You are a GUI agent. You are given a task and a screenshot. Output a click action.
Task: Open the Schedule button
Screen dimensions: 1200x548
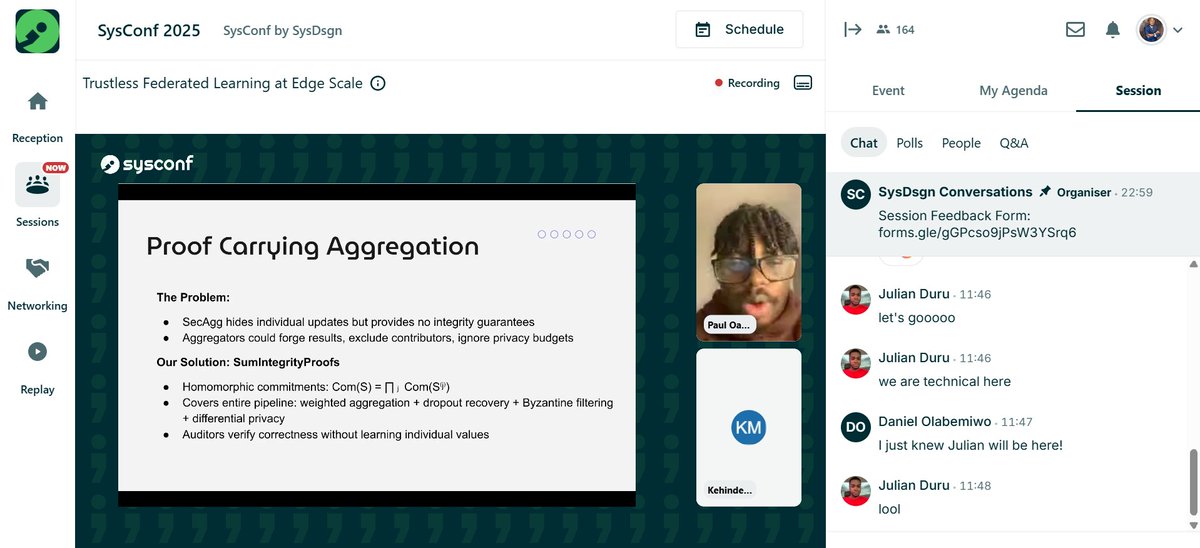[x=739, y=29]
